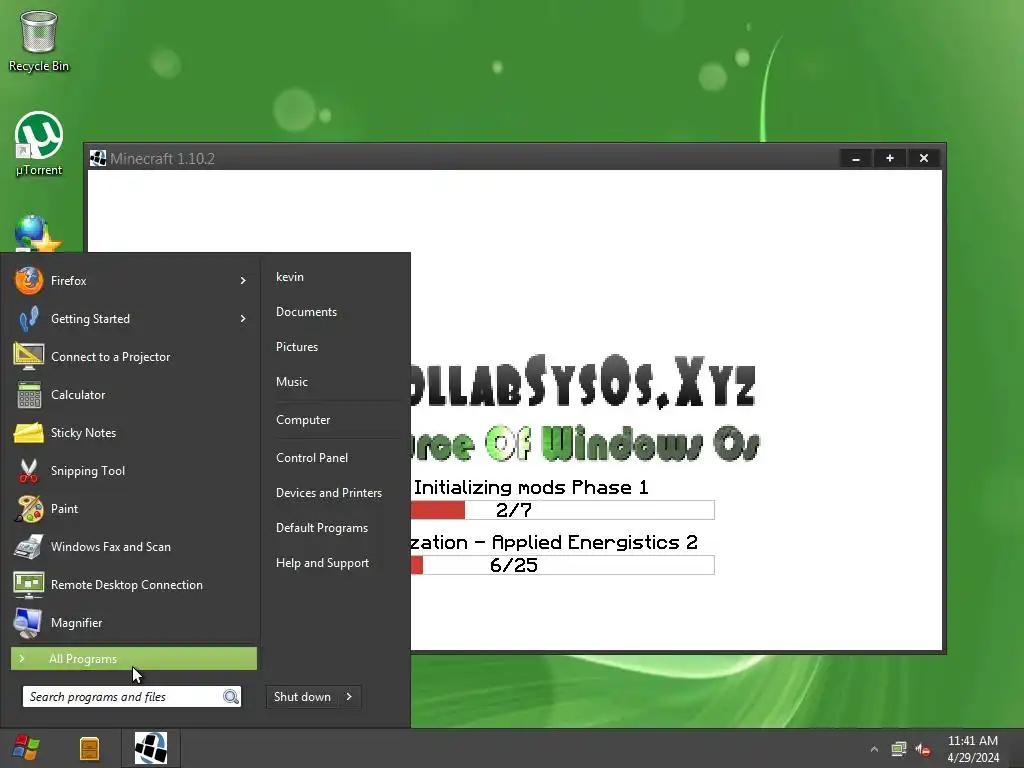Viewport: 1024px width, 768px height.
Task: Open Computer from Start menu
Action: coord(303,420)
